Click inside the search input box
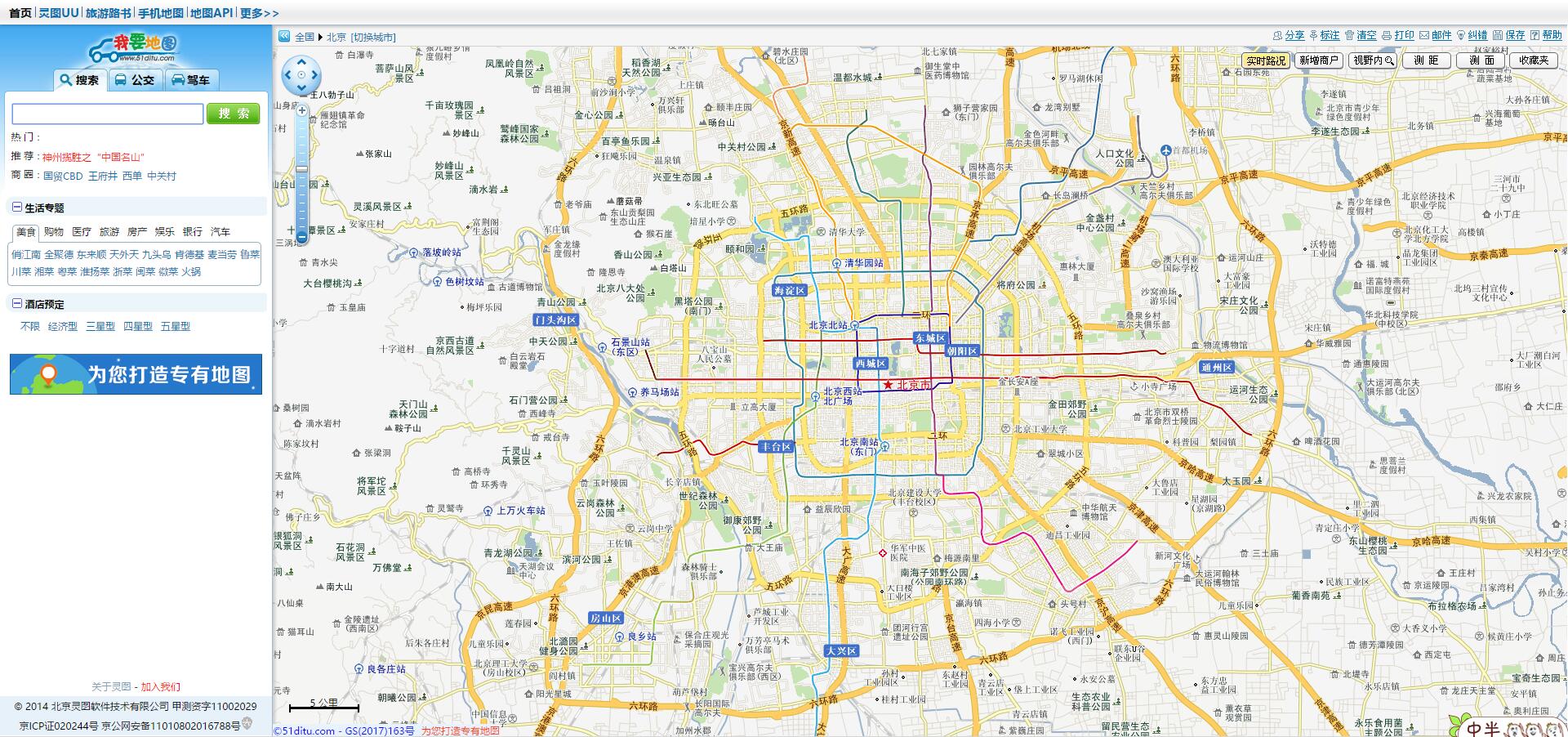Image resolution: width=1568 pixels, height=737 pixels. [106, 114]
